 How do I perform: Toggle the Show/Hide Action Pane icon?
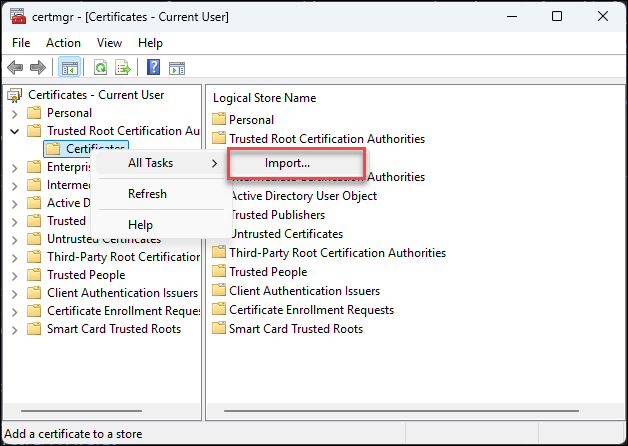coord(177,67)
